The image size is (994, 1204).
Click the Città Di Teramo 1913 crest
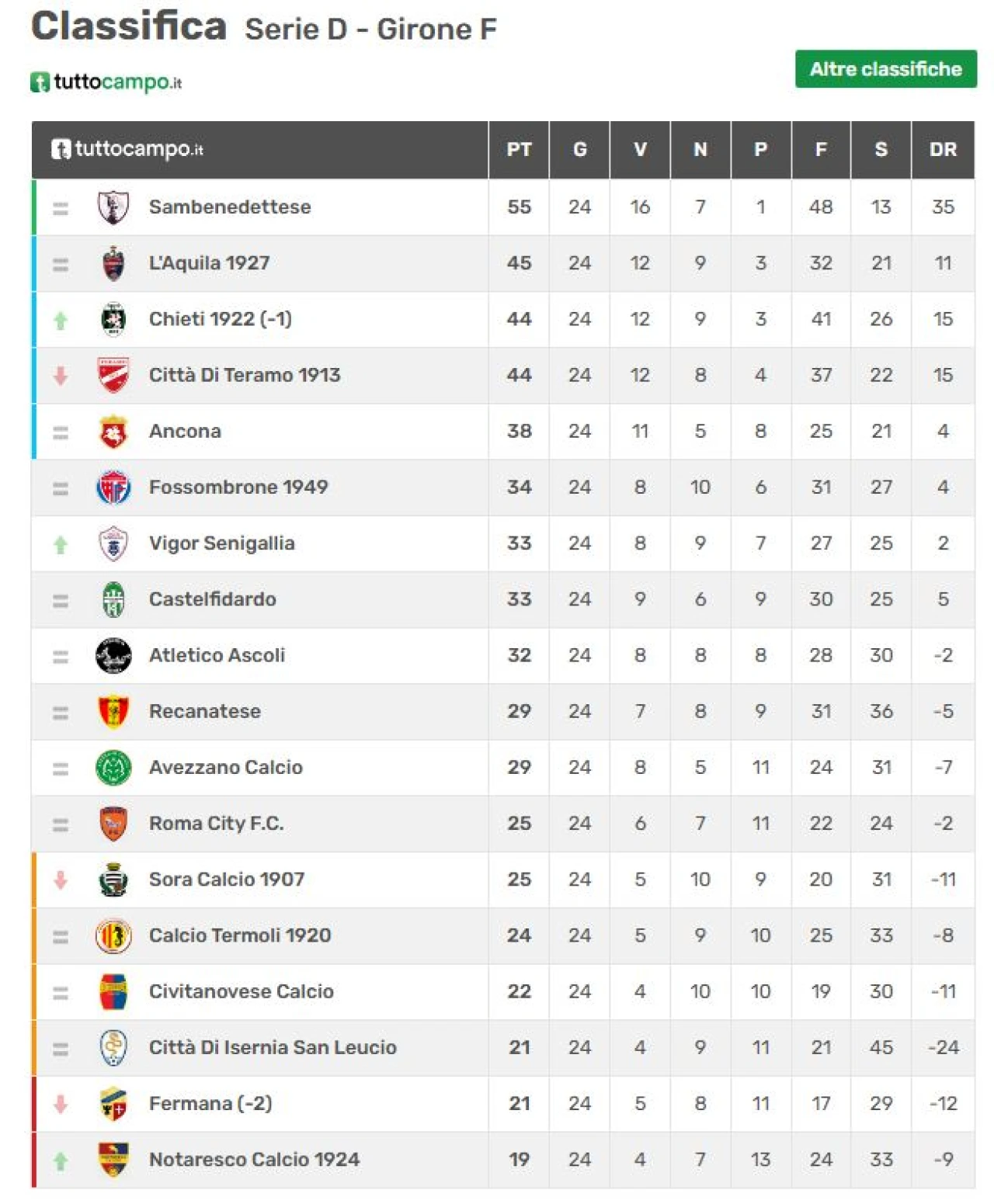113,375
